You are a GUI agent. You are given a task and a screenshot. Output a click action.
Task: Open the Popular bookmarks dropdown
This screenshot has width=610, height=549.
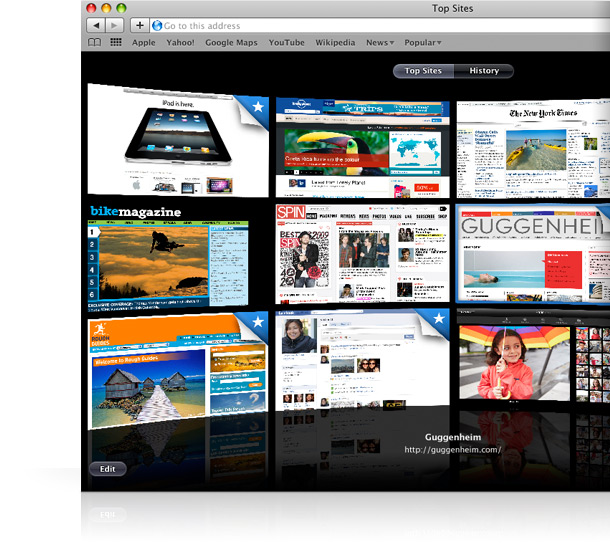424,43
